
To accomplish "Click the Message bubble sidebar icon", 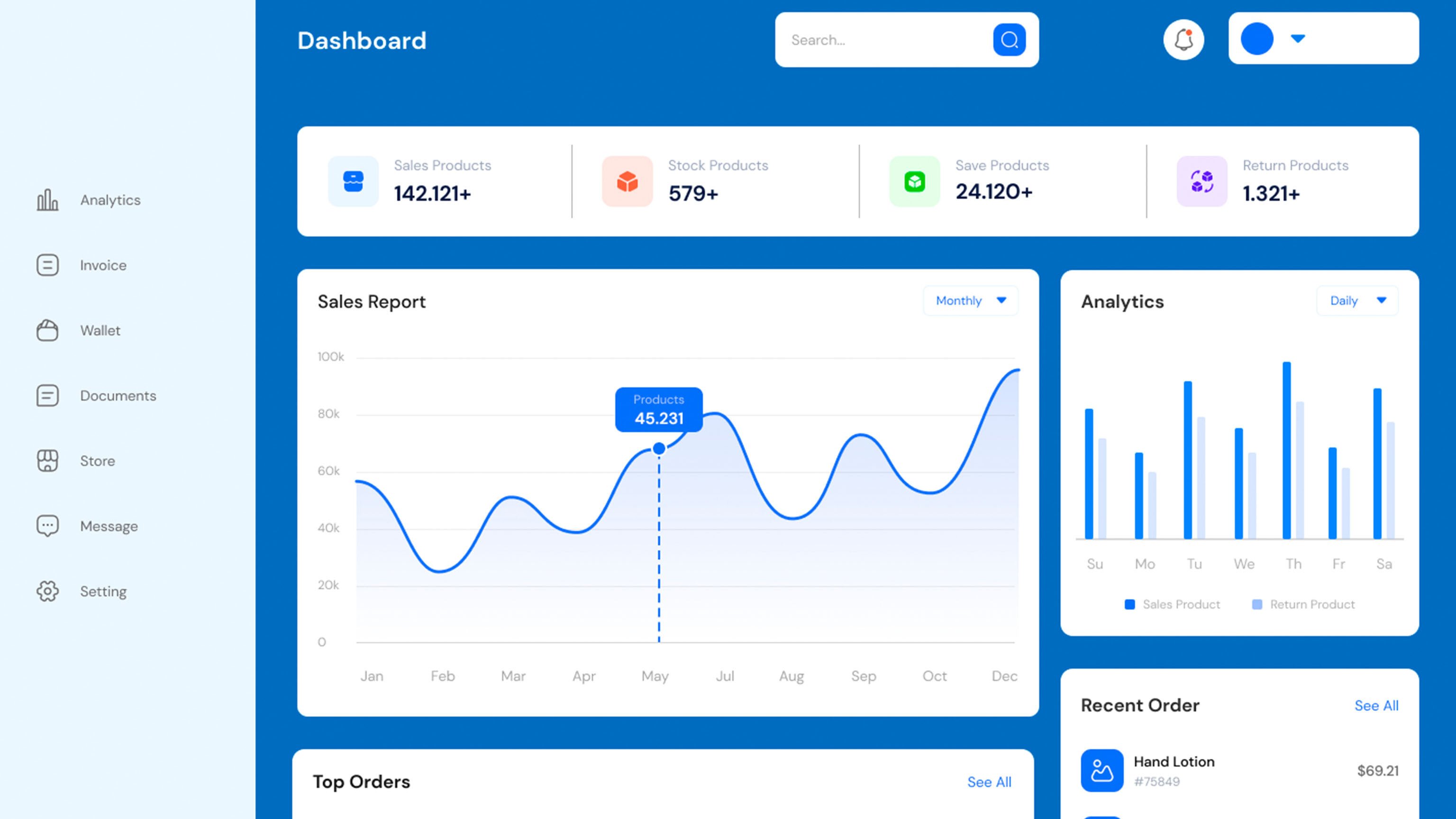I will pyautogui.click(x=47, y=526).
